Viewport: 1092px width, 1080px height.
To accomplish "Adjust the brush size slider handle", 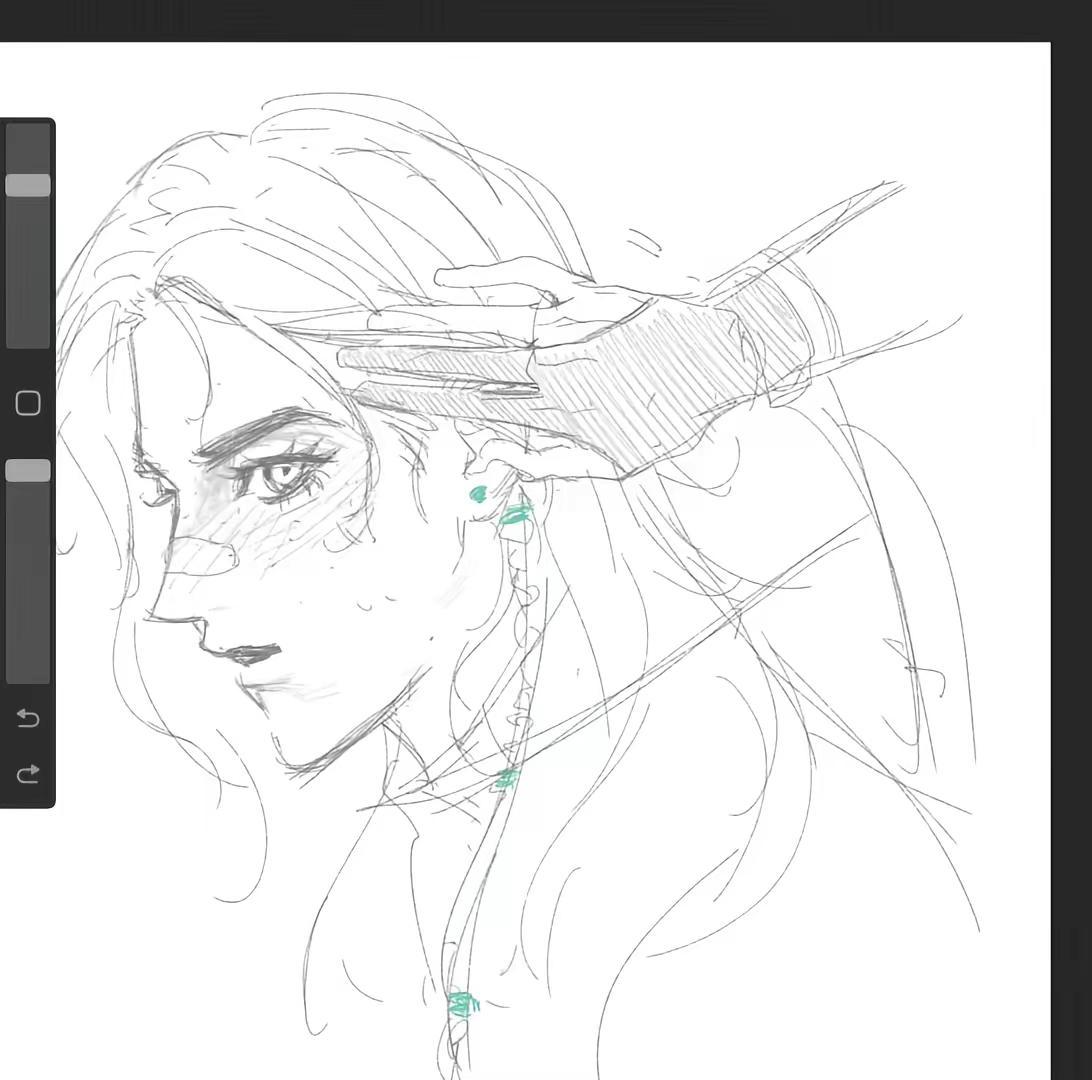I will pyautogui.click(x=28, y=185).
